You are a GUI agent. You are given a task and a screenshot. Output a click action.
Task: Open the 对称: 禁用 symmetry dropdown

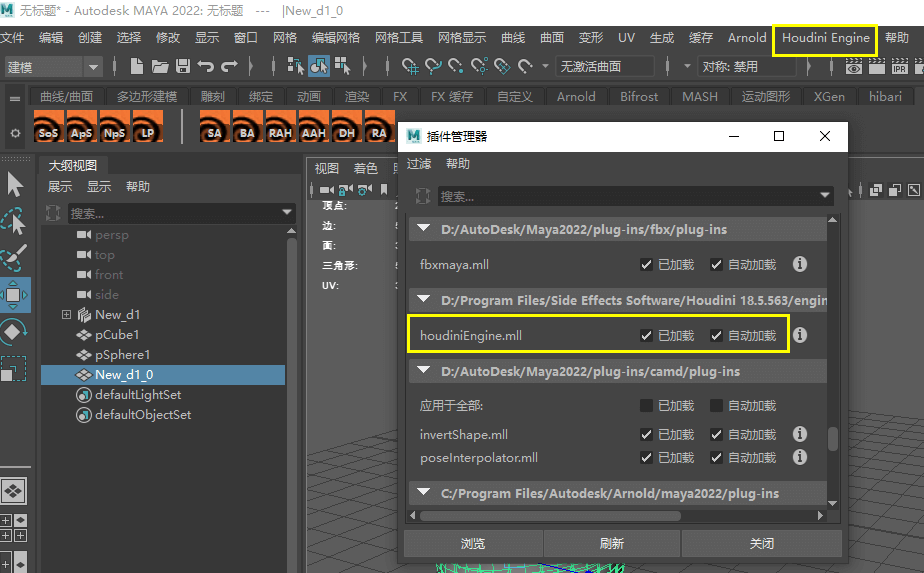click(748, 67)
